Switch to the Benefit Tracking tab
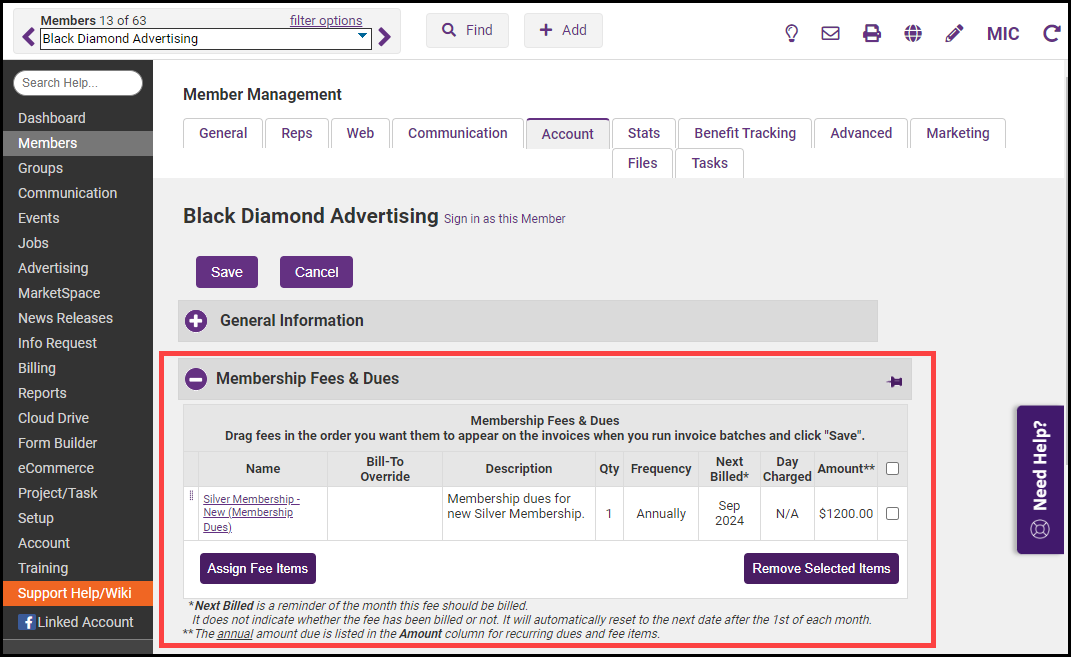The height and width of the screenshot is (657, 1071). tap(745, 133)
